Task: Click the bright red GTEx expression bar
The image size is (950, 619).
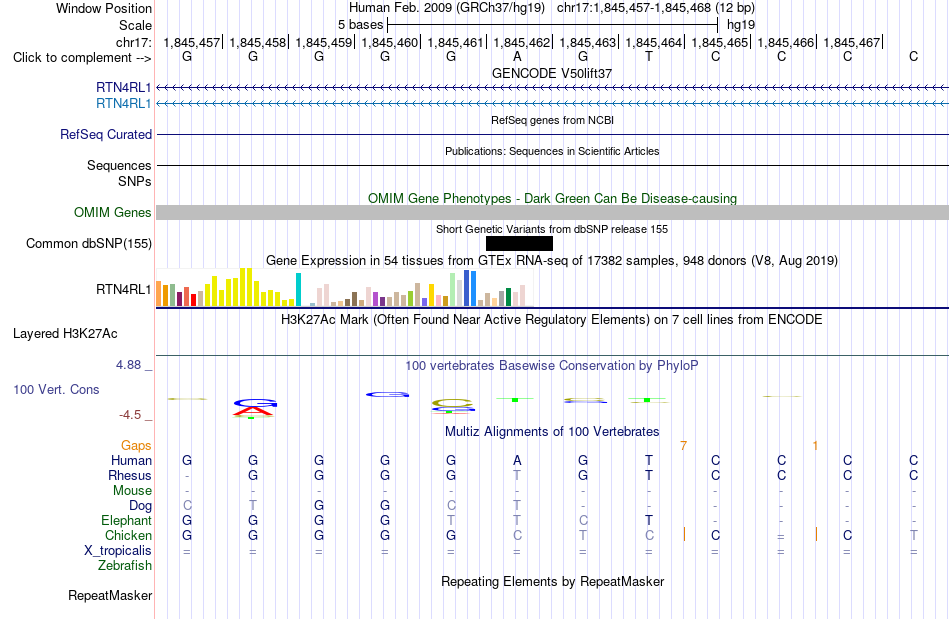Action: coord(193,300)
